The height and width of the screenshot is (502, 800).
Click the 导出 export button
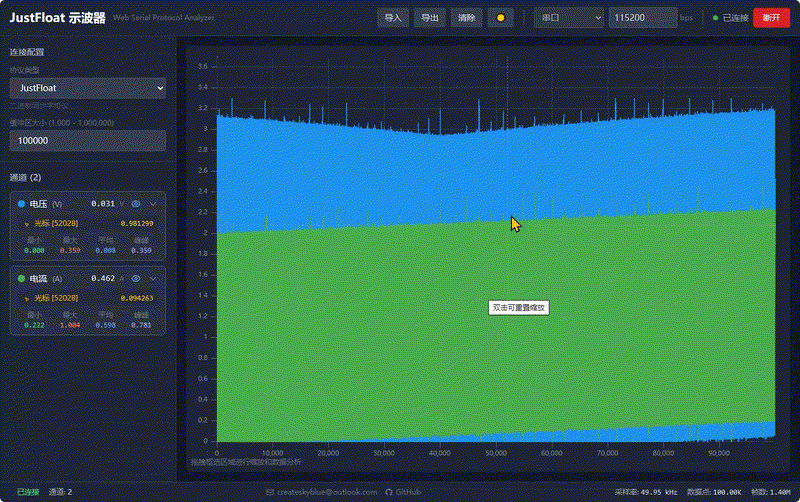click(429, 18)
